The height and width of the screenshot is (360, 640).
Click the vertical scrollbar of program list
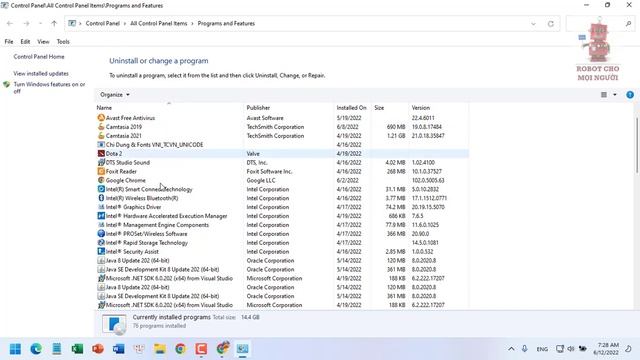[636, 145]
